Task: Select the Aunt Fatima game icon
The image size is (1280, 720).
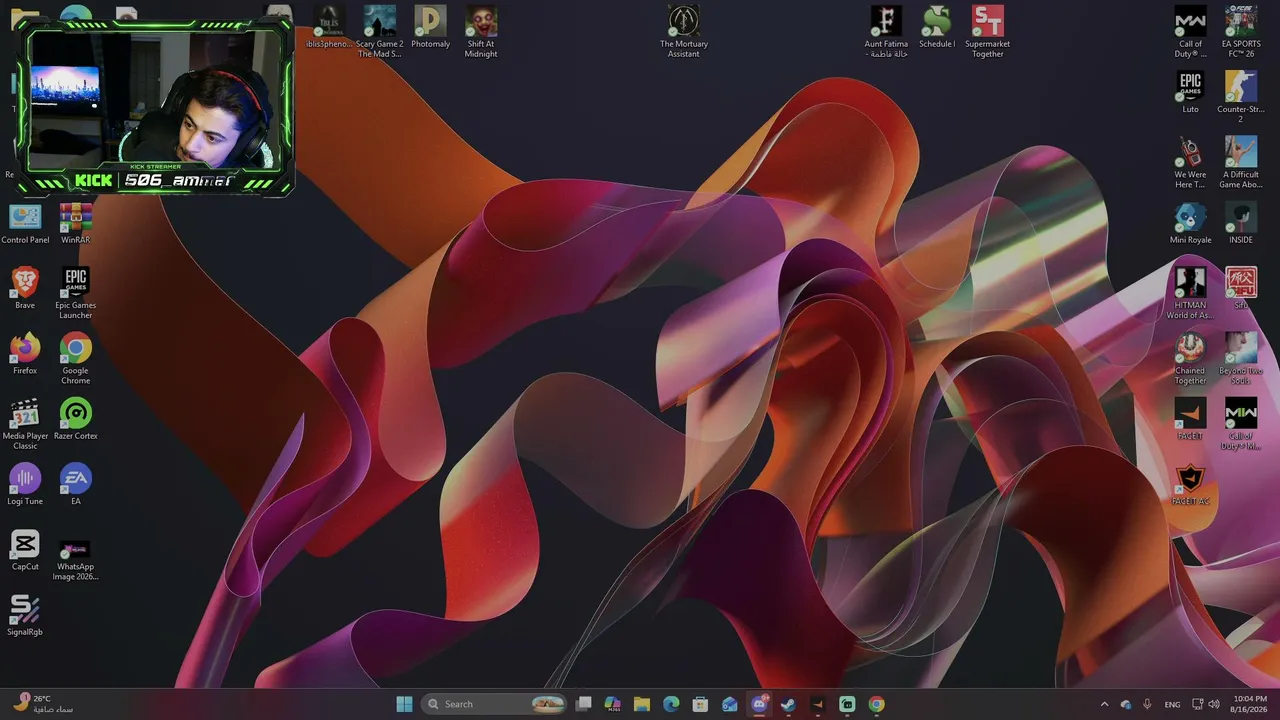Action: pos(886,32)
